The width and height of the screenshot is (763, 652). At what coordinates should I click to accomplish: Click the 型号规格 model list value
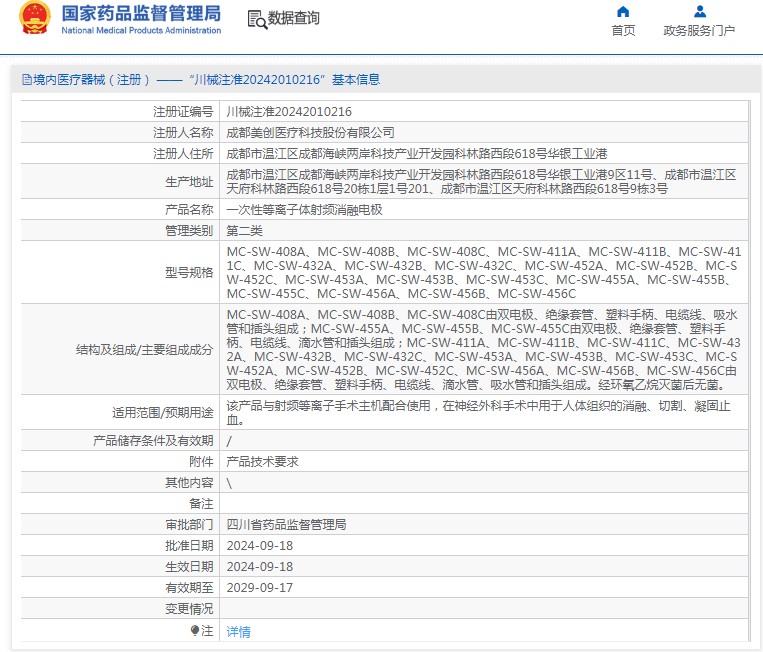pos(484,272)
